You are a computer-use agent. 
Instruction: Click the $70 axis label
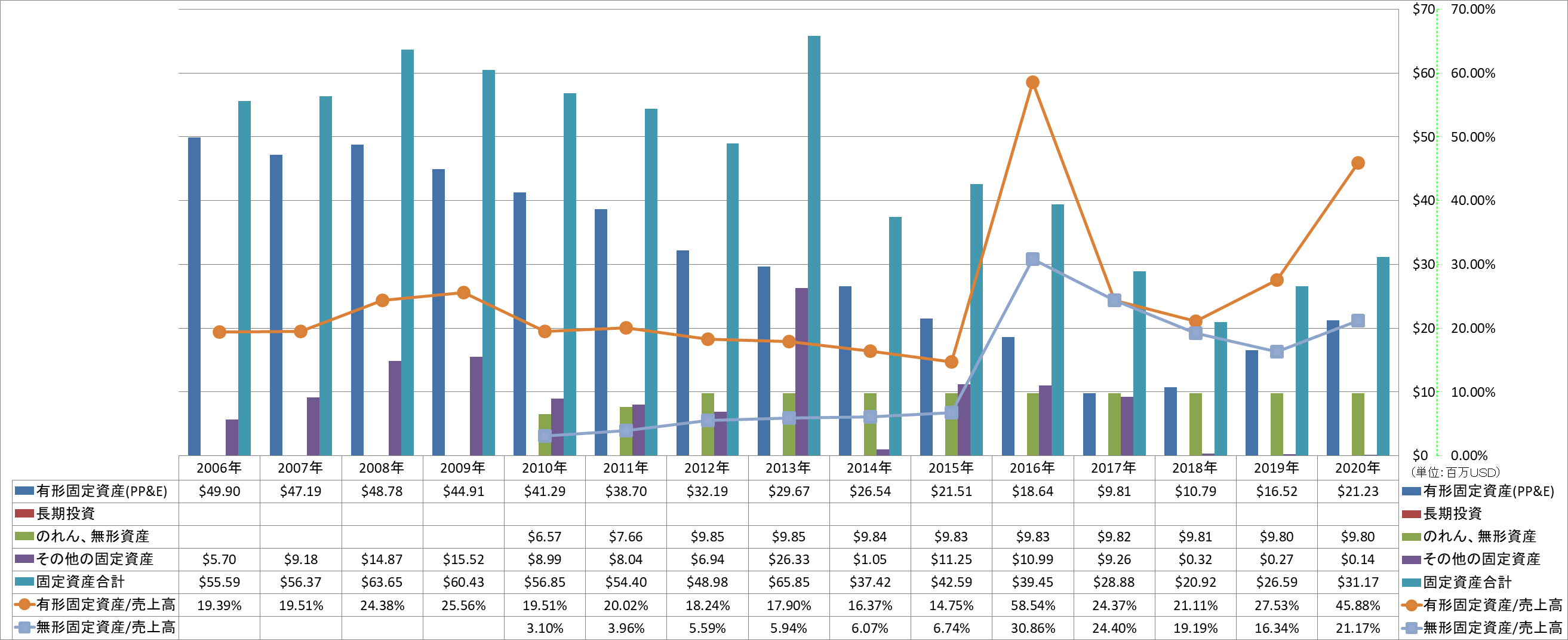[x=1423, y=9]
